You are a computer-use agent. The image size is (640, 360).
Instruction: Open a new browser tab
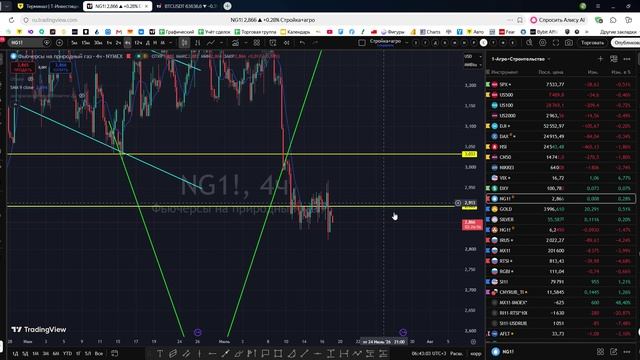[x=227, y=6]
